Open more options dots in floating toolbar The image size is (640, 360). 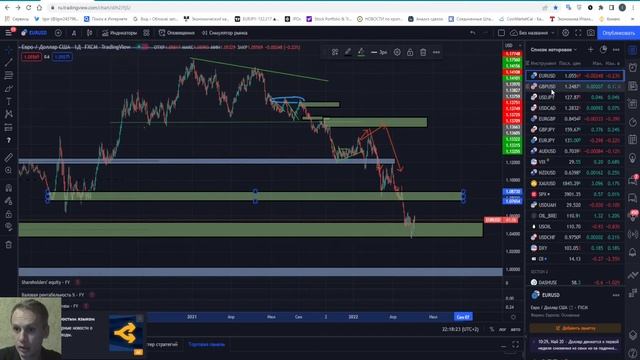(436, 52)
